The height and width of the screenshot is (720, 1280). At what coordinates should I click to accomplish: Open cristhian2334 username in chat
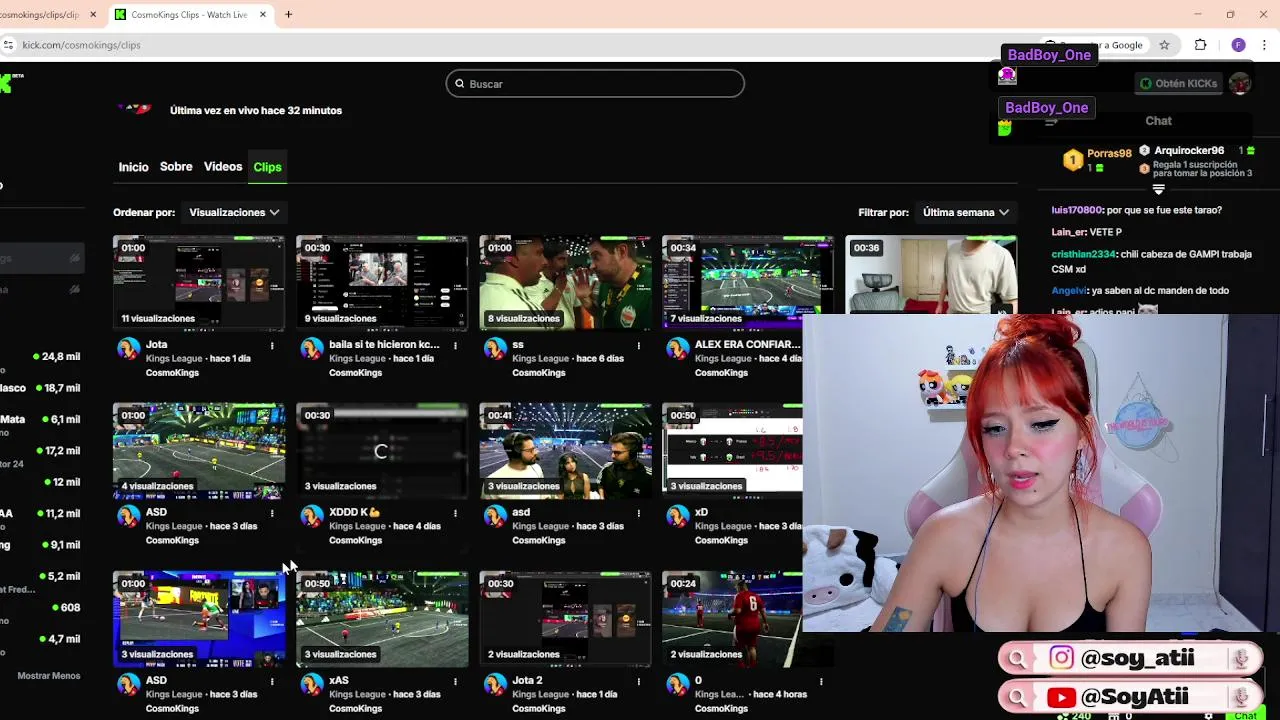(1083, 254)
